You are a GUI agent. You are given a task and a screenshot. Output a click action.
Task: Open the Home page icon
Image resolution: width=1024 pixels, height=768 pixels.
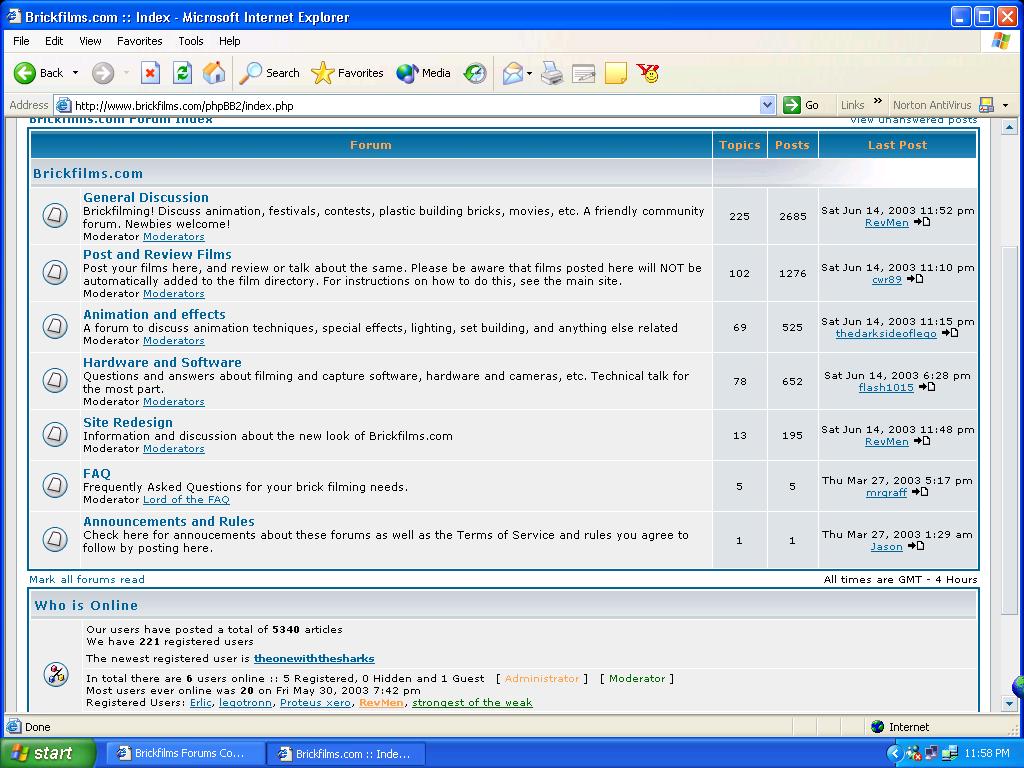(x=214, y=73)
